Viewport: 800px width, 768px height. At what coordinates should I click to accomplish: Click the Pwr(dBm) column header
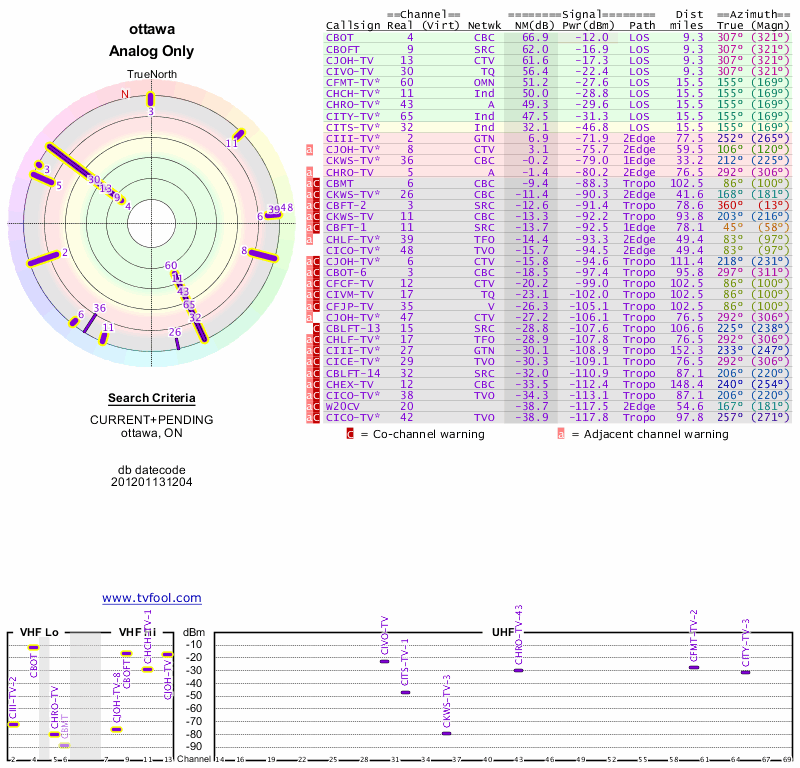tap(588, 26)
